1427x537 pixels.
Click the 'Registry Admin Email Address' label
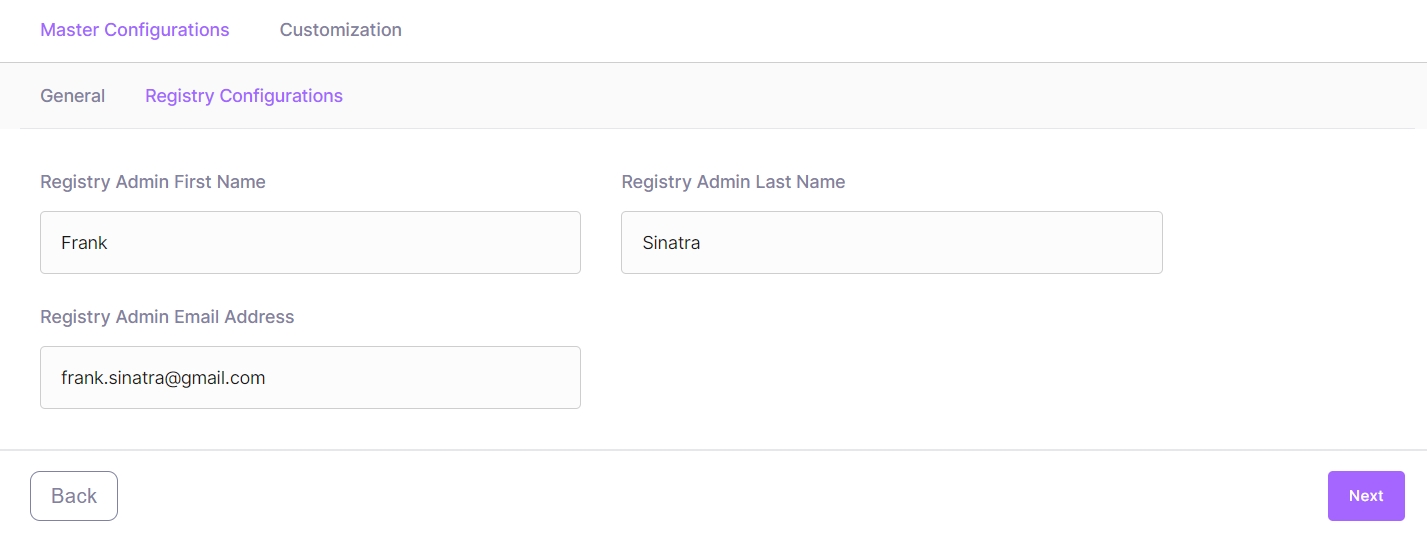click(167, 317)
